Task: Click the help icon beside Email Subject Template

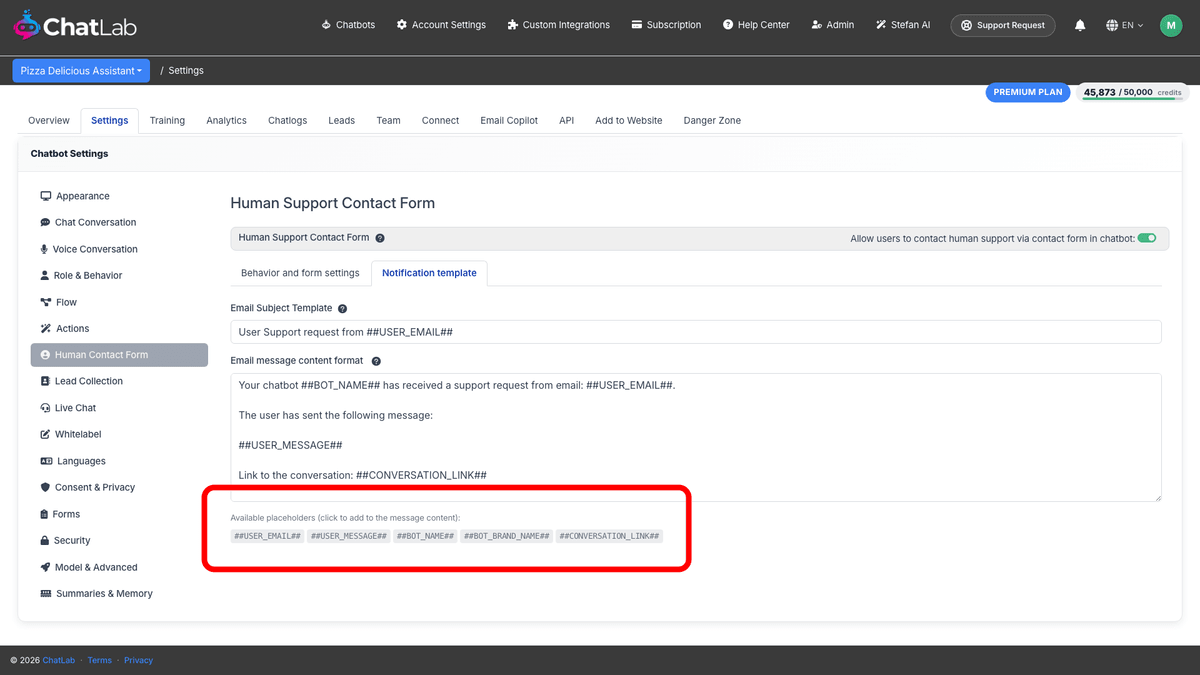Action: [x=343, y=309]
